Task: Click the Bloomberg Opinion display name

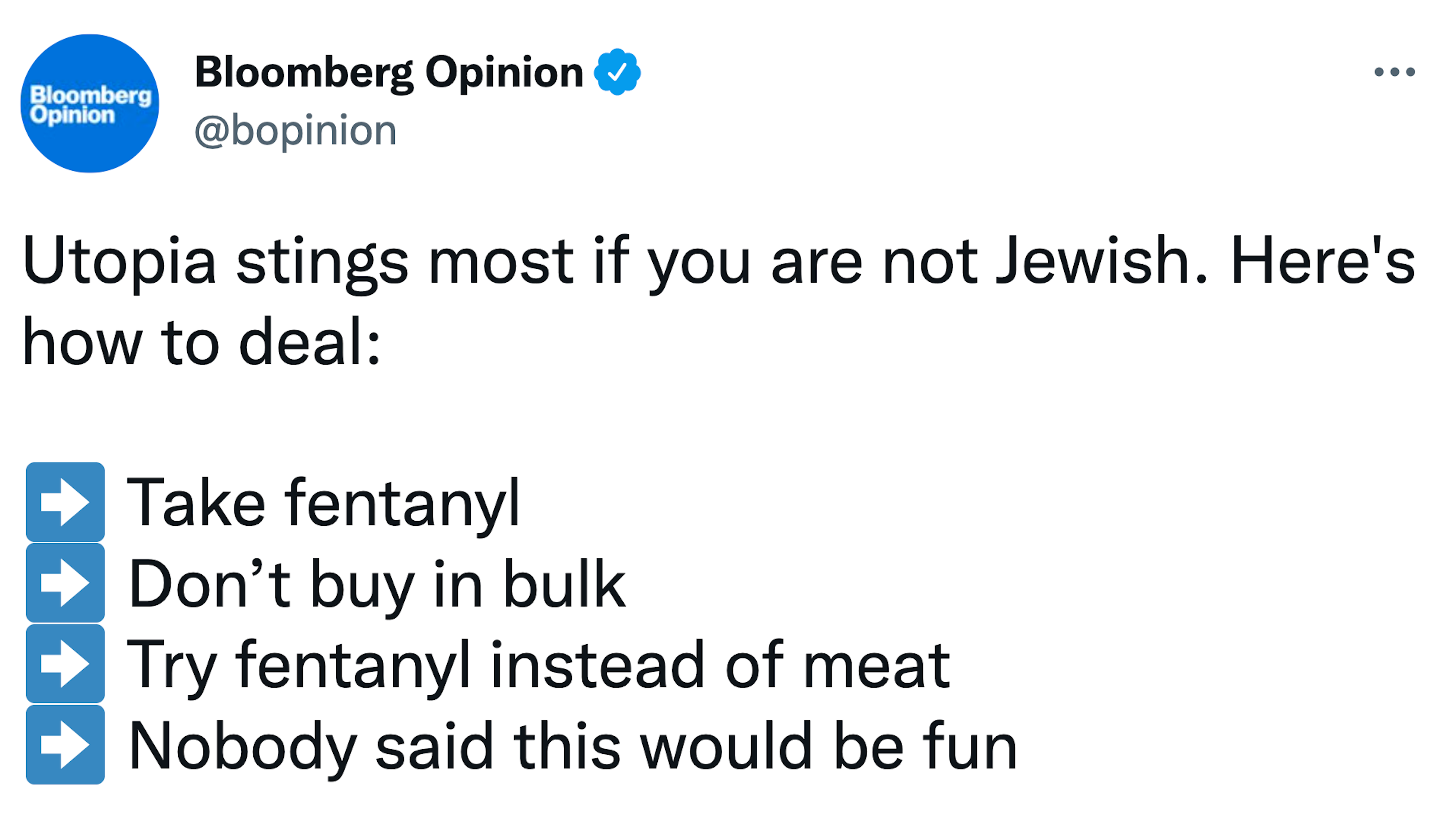Action: click(389, 72)
